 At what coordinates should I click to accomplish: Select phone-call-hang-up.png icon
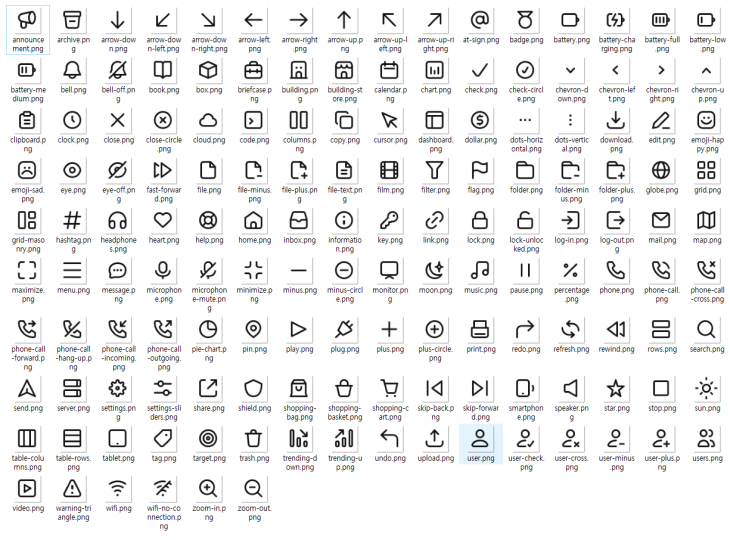pyautogui.click(x=72, y=330)
